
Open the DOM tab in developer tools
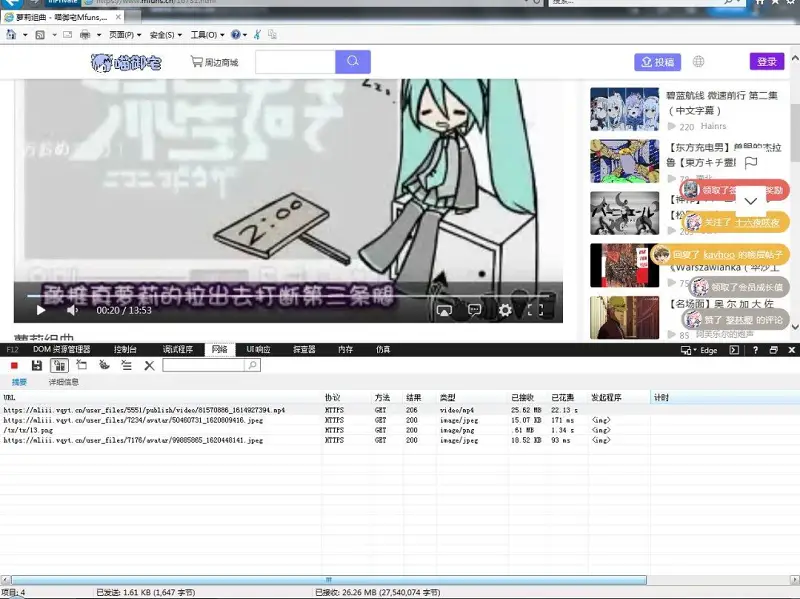pos(61,350)
